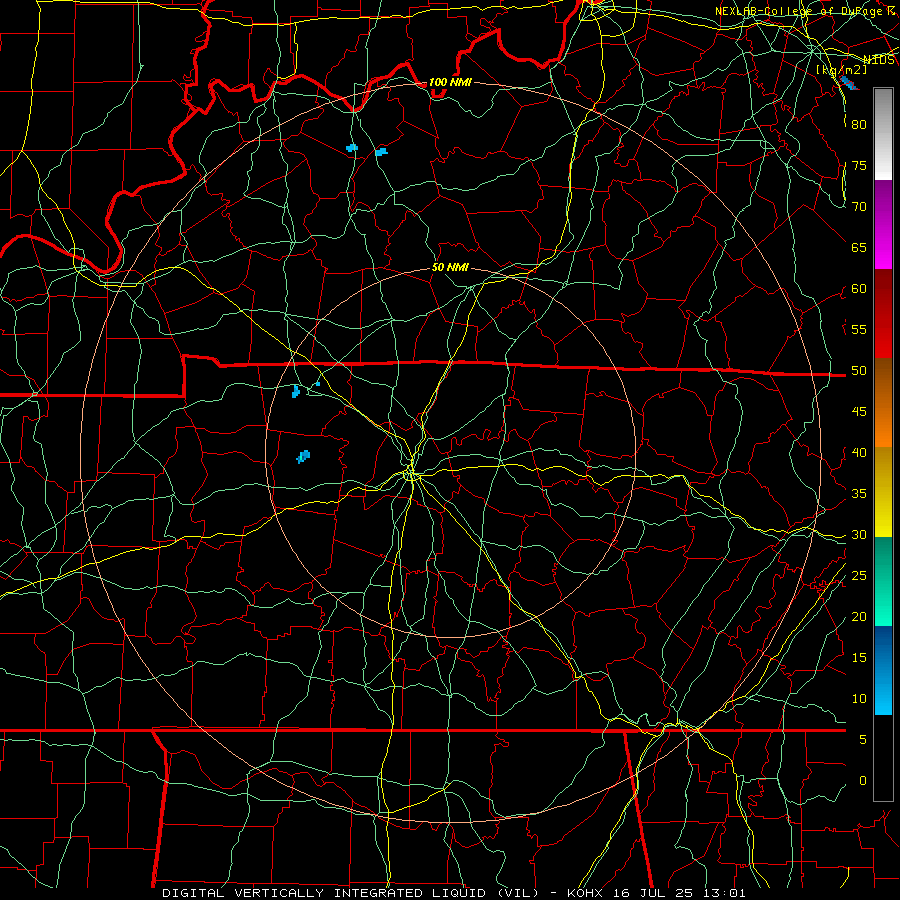The image size is (900, 900).
Task: Click the 20 value on the scale
Action: [x=859, y=616]
